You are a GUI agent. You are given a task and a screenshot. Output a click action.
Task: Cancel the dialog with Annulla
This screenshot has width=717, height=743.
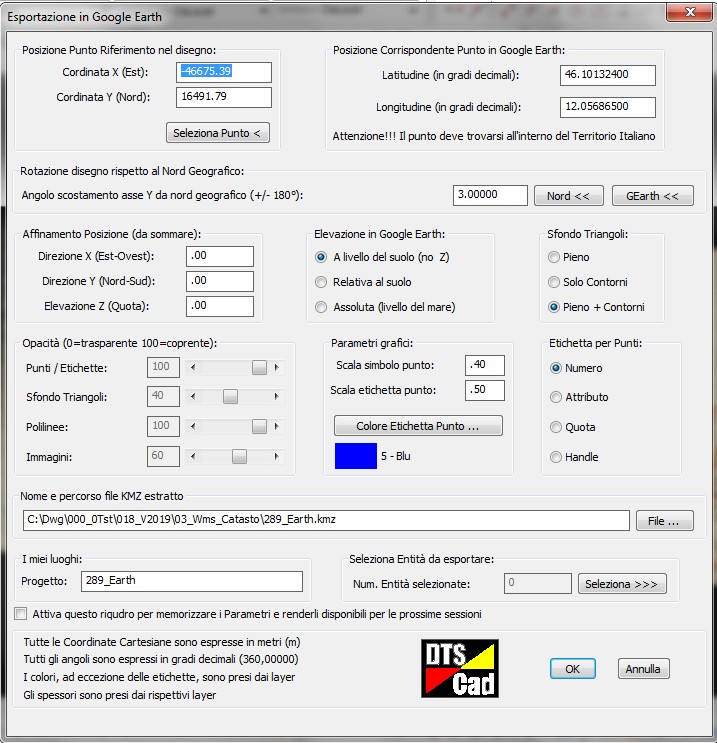(x=643, y=669)
